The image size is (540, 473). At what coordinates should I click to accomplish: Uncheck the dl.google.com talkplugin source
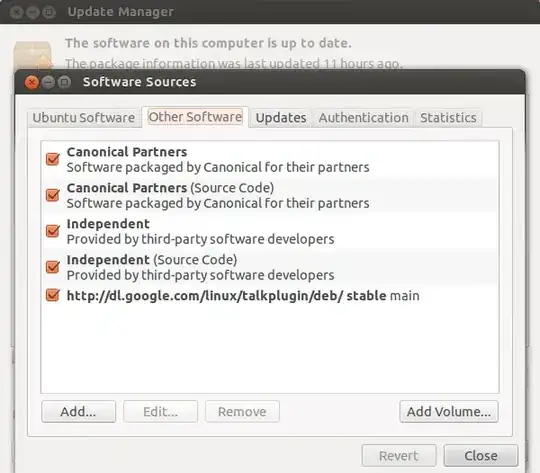pyautogui.click(x=53, y=295)
